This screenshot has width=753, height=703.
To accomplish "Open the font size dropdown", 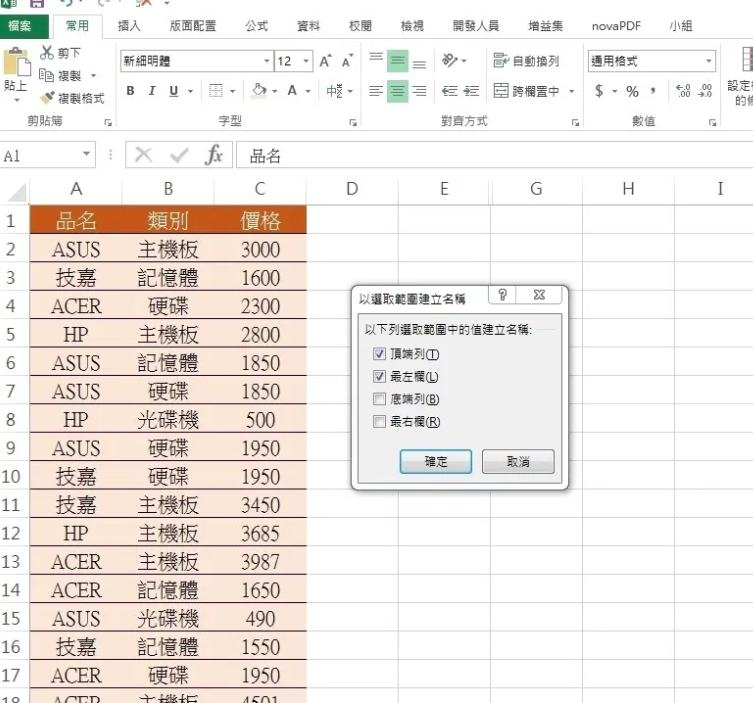I will tap(306, 61).
